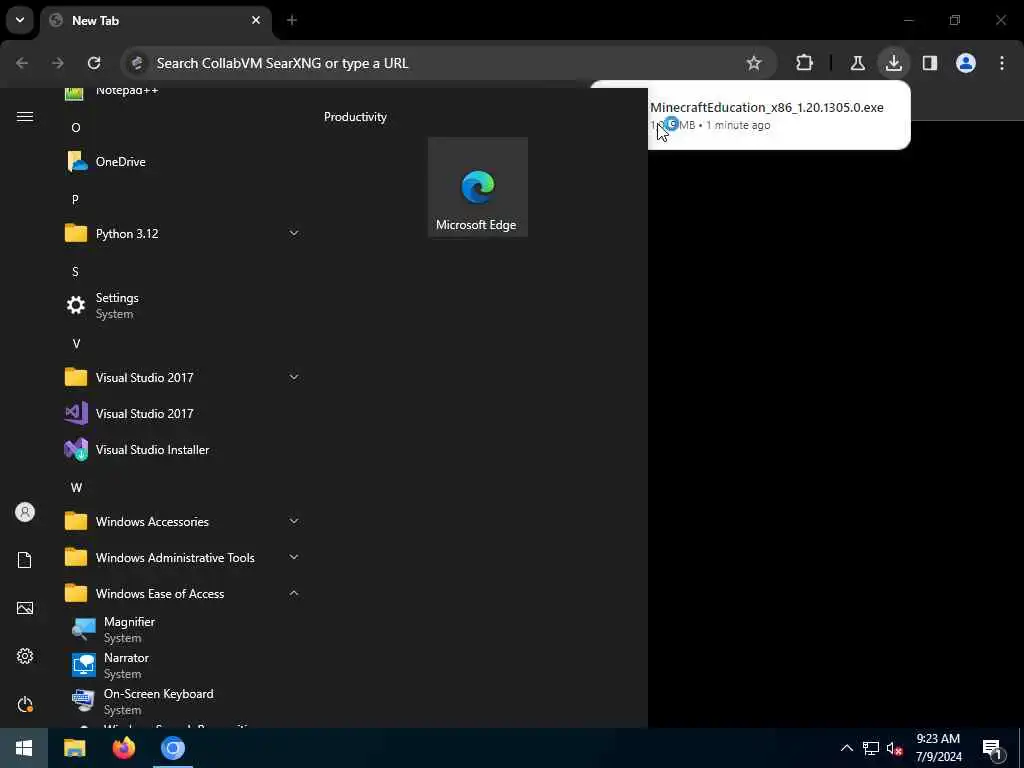Jump to letter O section header
Image resolution: width=1024 pixels, height=768 pixels.
76,127
